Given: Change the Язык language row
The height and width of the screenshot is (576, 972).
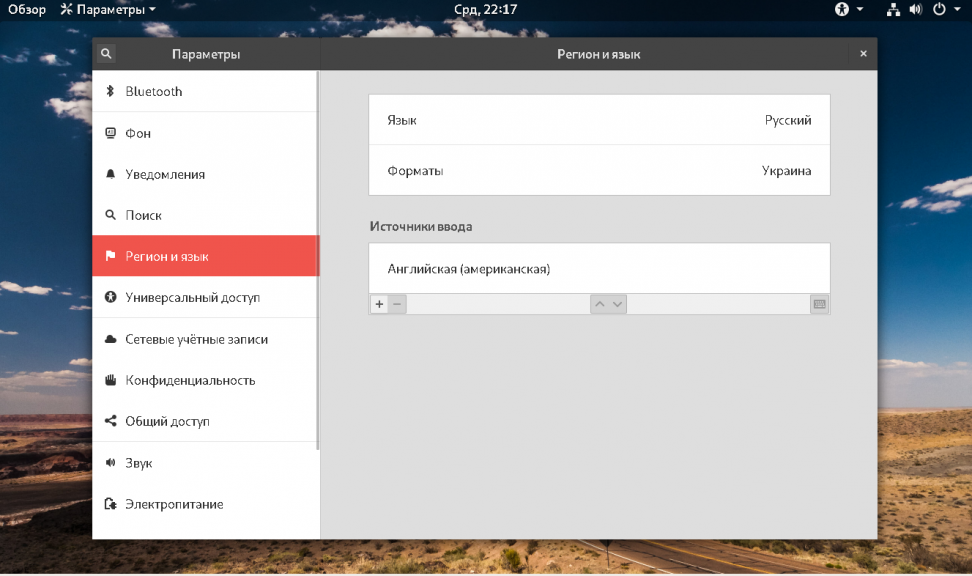Looking at the screenshot, I should [599, 120].
